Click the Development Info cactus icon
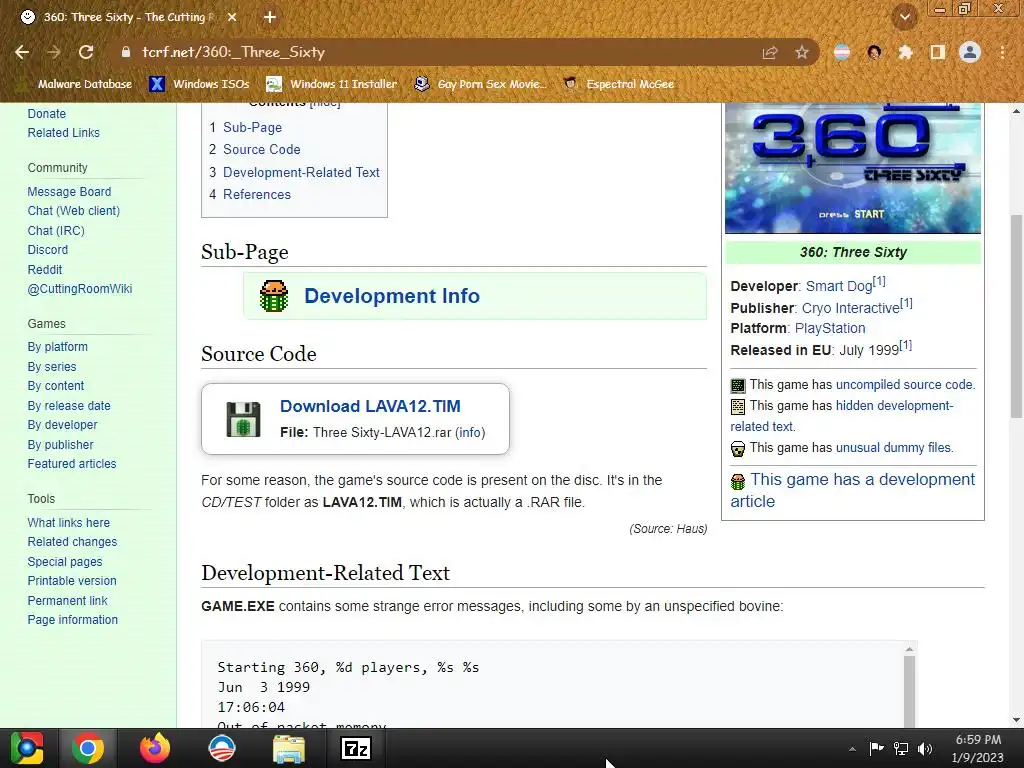1024x768 pixels. (x=274, y=296)
